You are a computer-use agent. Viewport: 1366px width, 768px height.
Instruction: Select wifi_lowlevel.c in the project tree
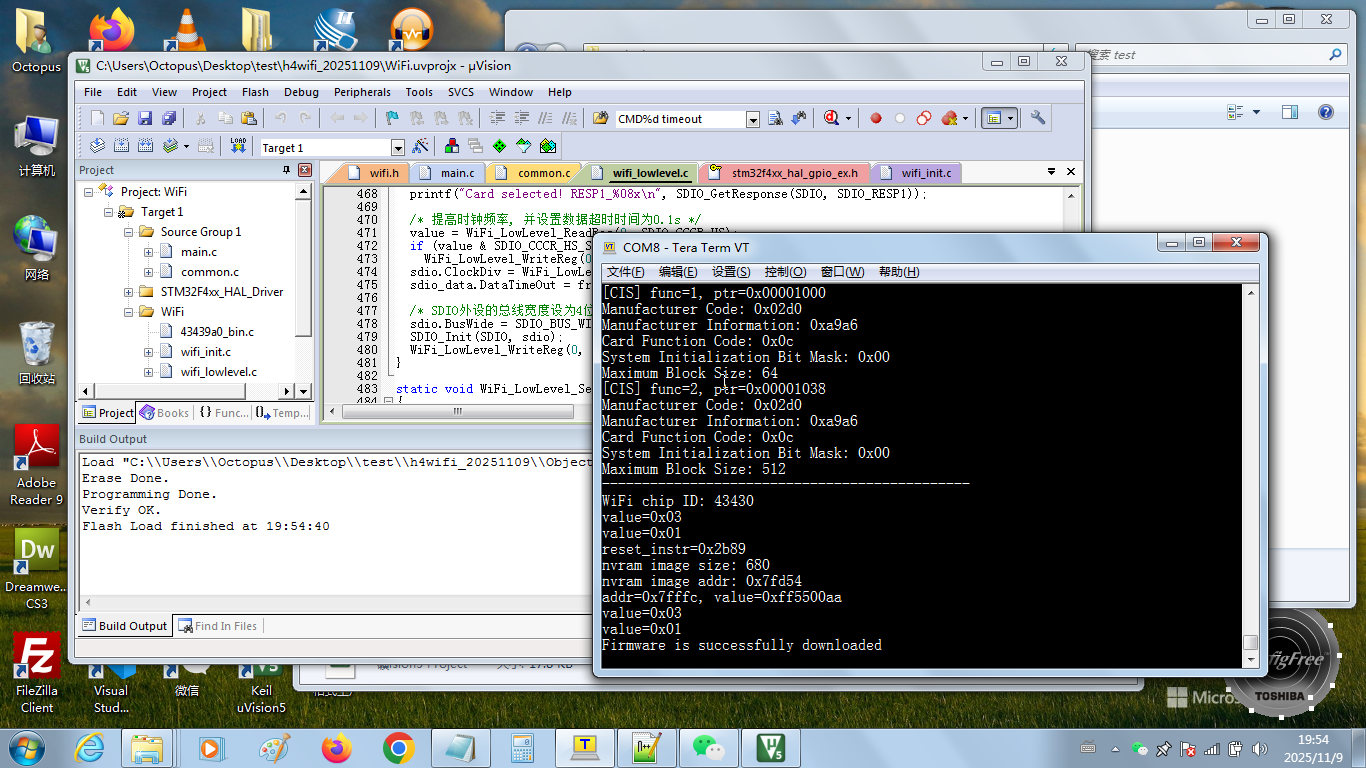(x=218, y=372)
